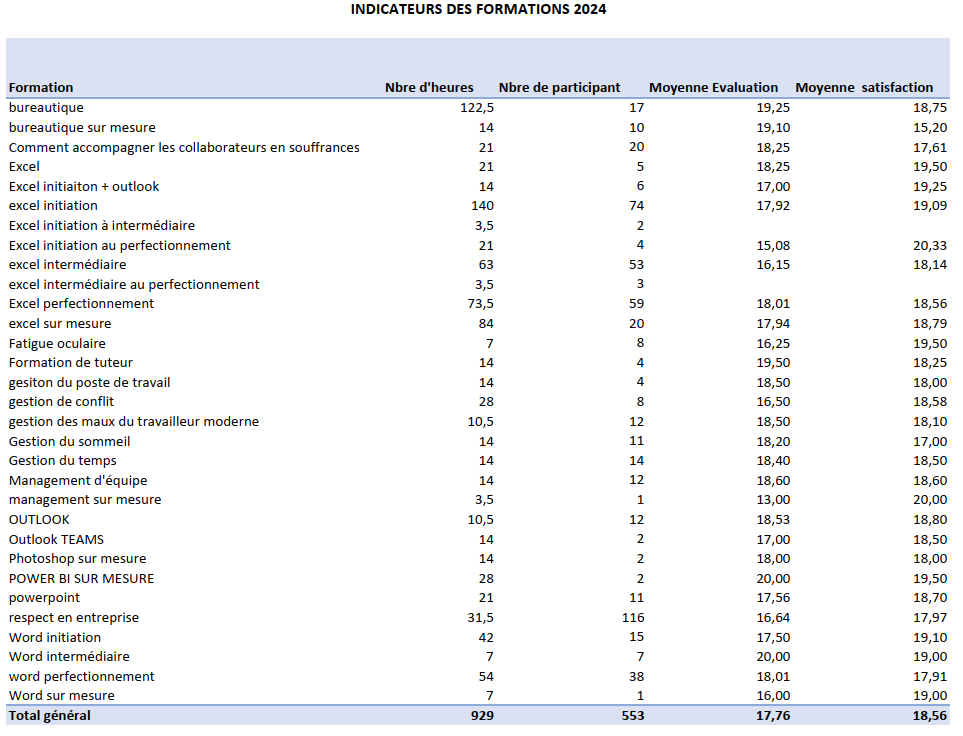Select the 122,5 hours cell for bureautique
Viewport: 963px width, 736px height.
point(477,108)
